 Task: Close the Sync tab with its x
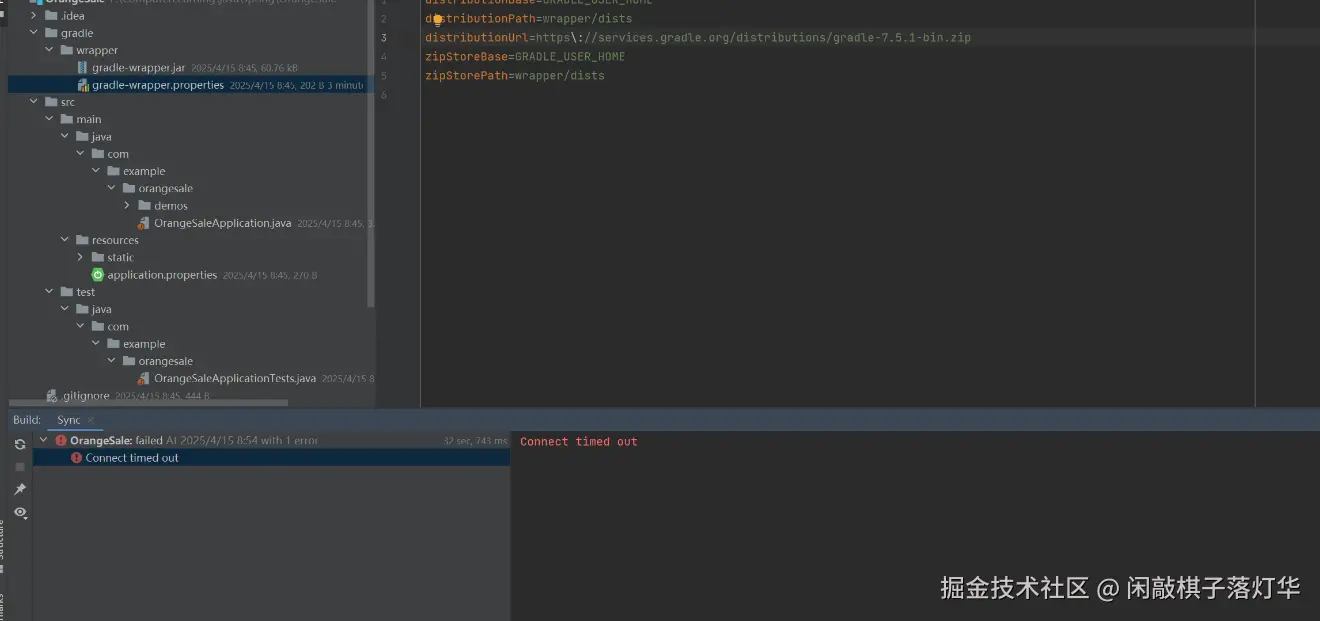[x=91, y=420]
